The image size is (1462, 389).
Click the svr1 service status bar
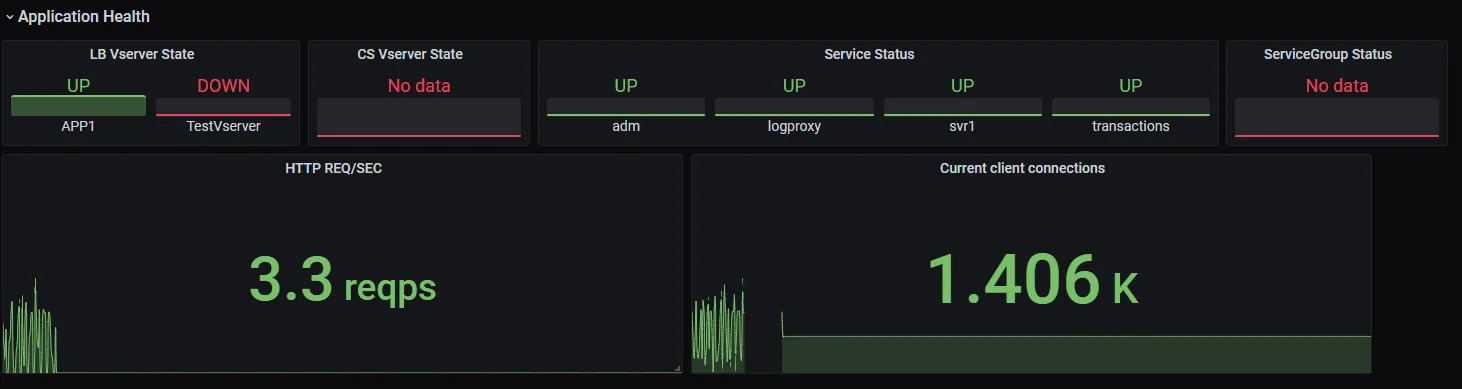962,107
